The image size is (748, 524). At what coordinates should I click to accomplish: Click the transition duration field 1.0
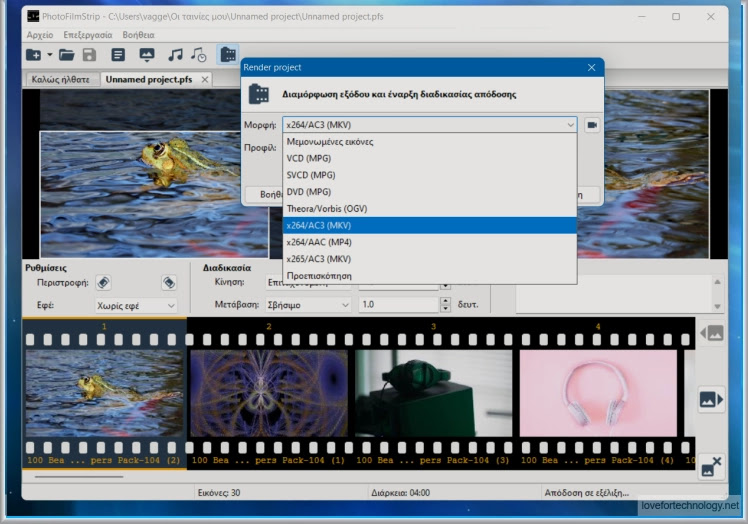click(398, 304)
